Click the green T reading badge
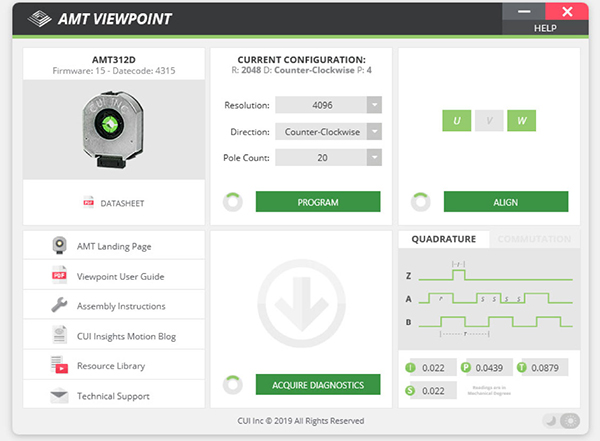 522,368
